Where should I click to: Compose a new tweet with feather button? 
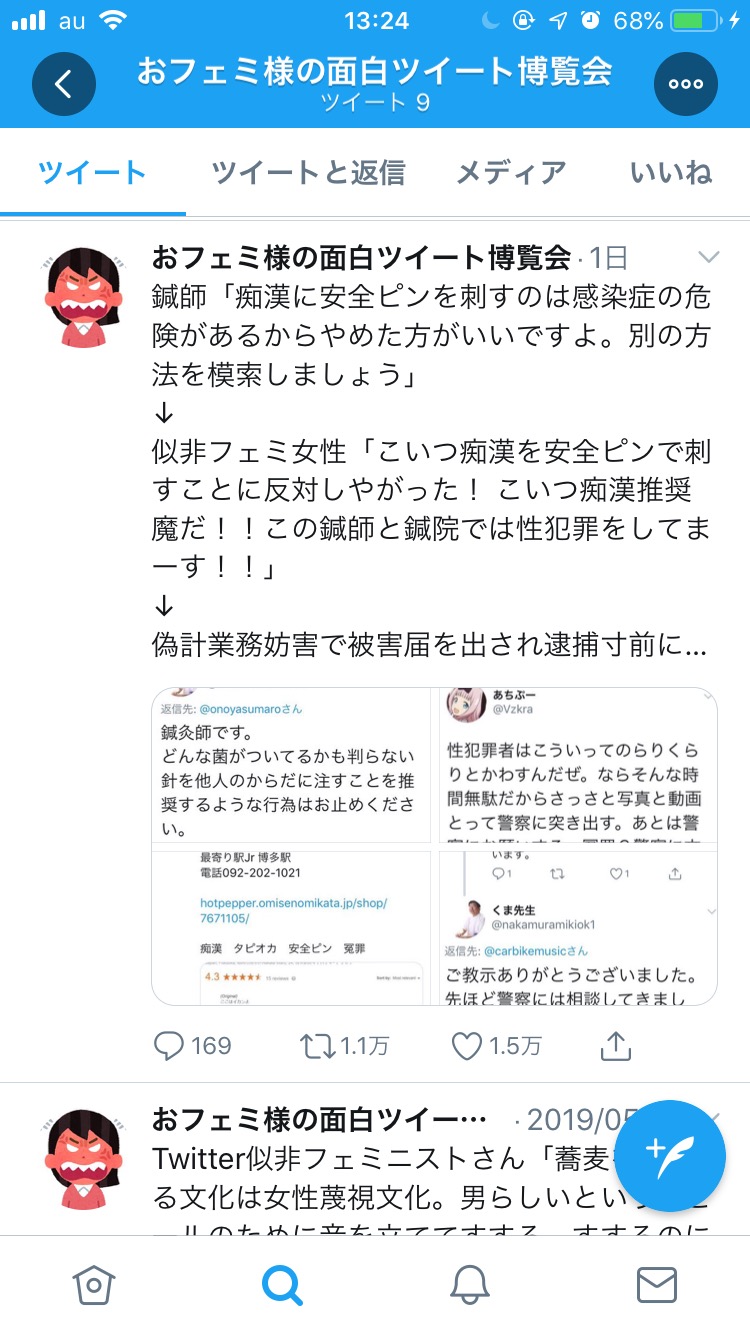click(x=670, y=1156)
